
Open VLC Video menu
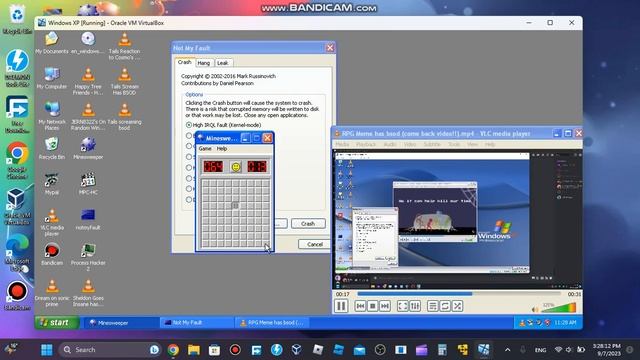(x=410, y=144)
